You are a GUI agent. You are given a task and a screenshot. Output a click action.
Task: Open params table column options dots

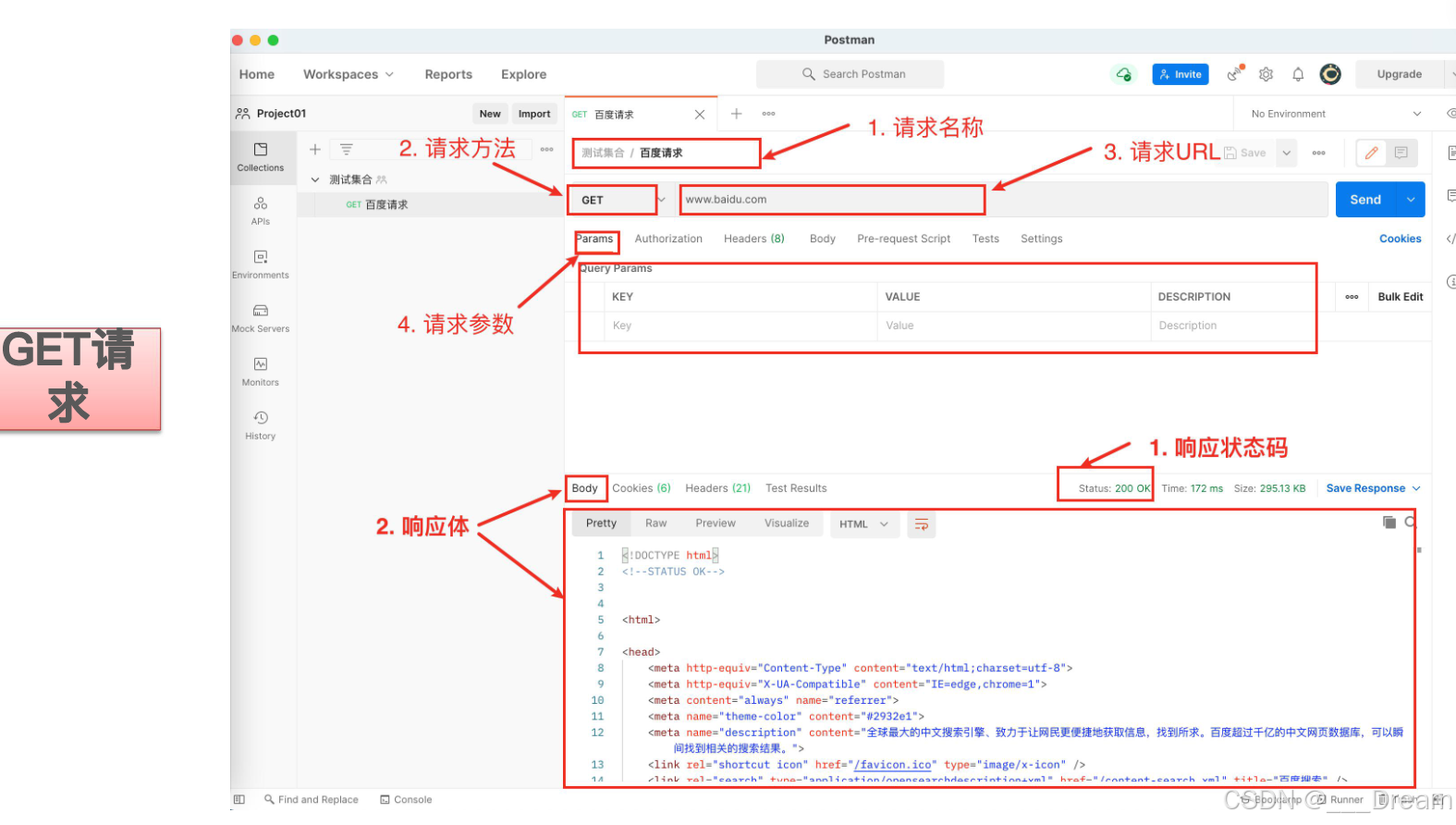[1352, 297]
